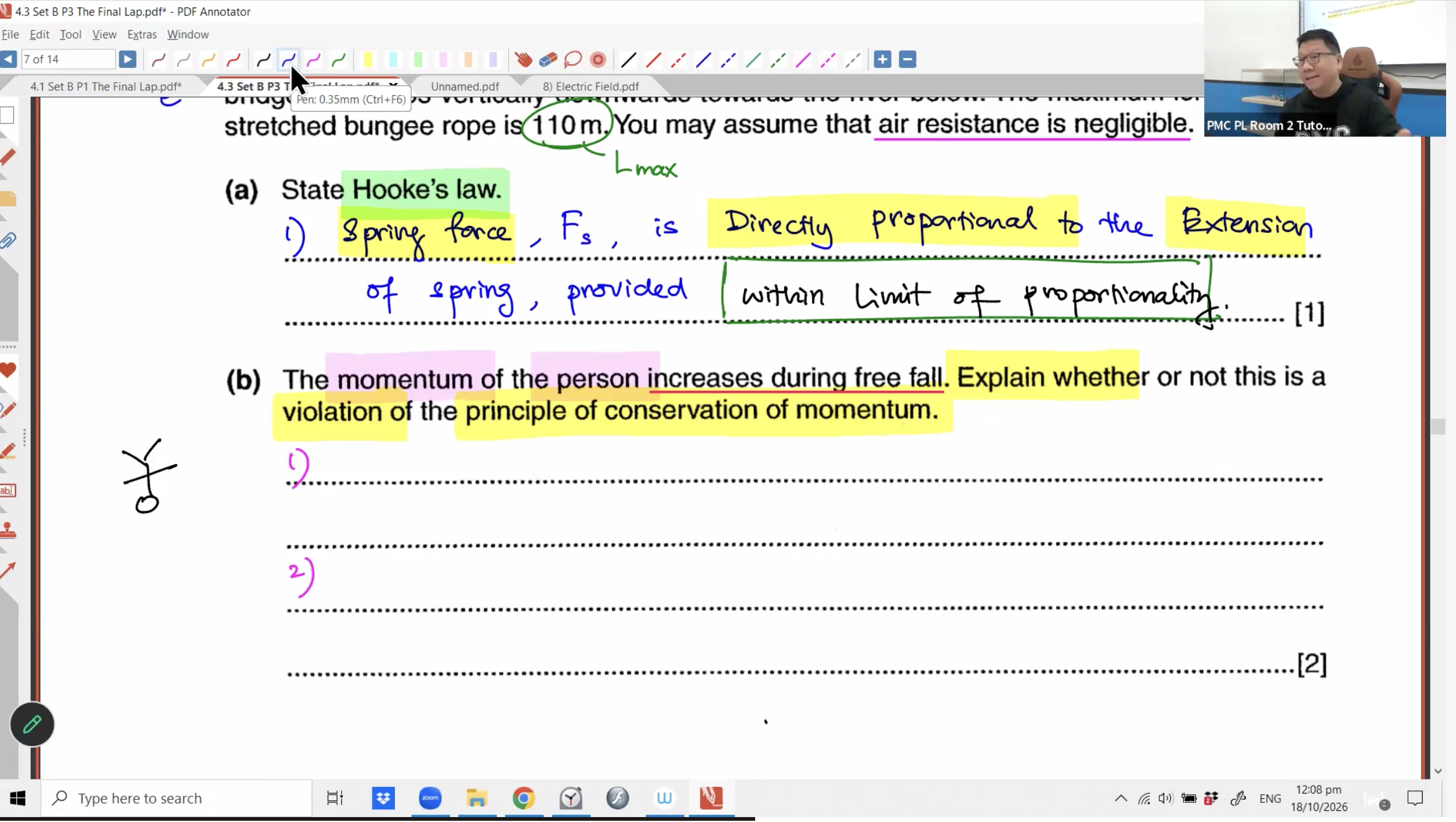The height and width of the screenshot is (822, 1456).
Task: Pick the yellow highlighter marker
Action: (x=368, y=60)
